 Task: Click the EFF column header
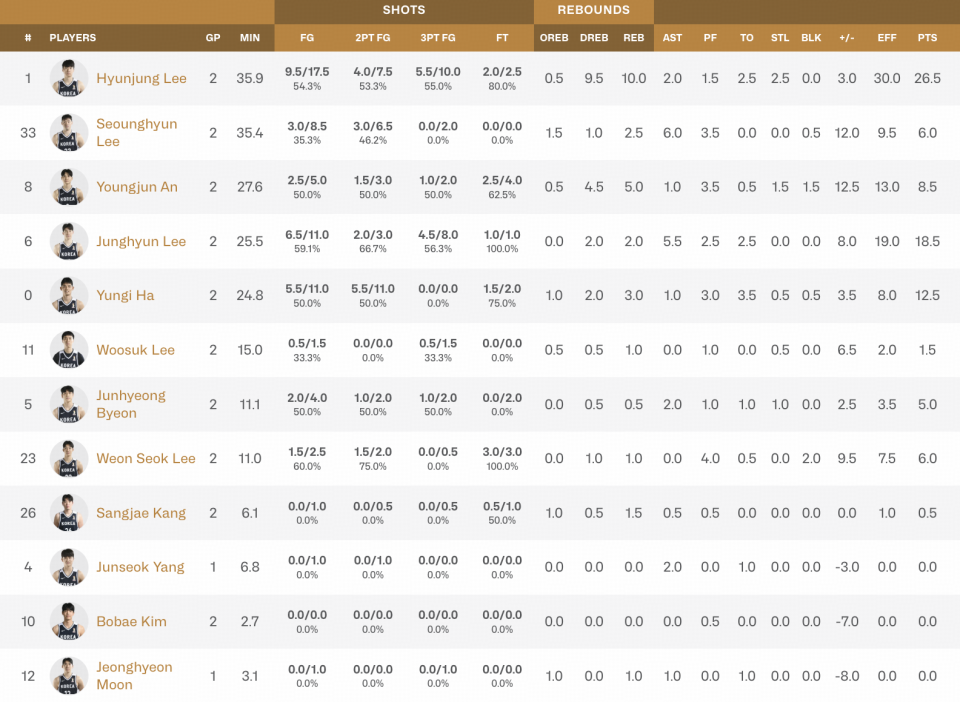coord(887,38)
